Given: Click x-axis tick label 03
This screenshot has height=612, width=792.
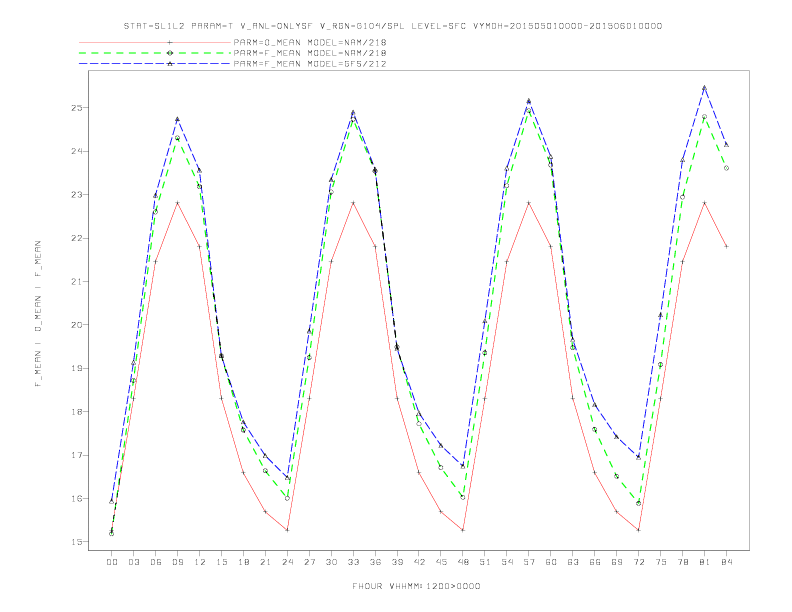Looking at the screenshot, I should pyautogui.click(x=133, y=562).
